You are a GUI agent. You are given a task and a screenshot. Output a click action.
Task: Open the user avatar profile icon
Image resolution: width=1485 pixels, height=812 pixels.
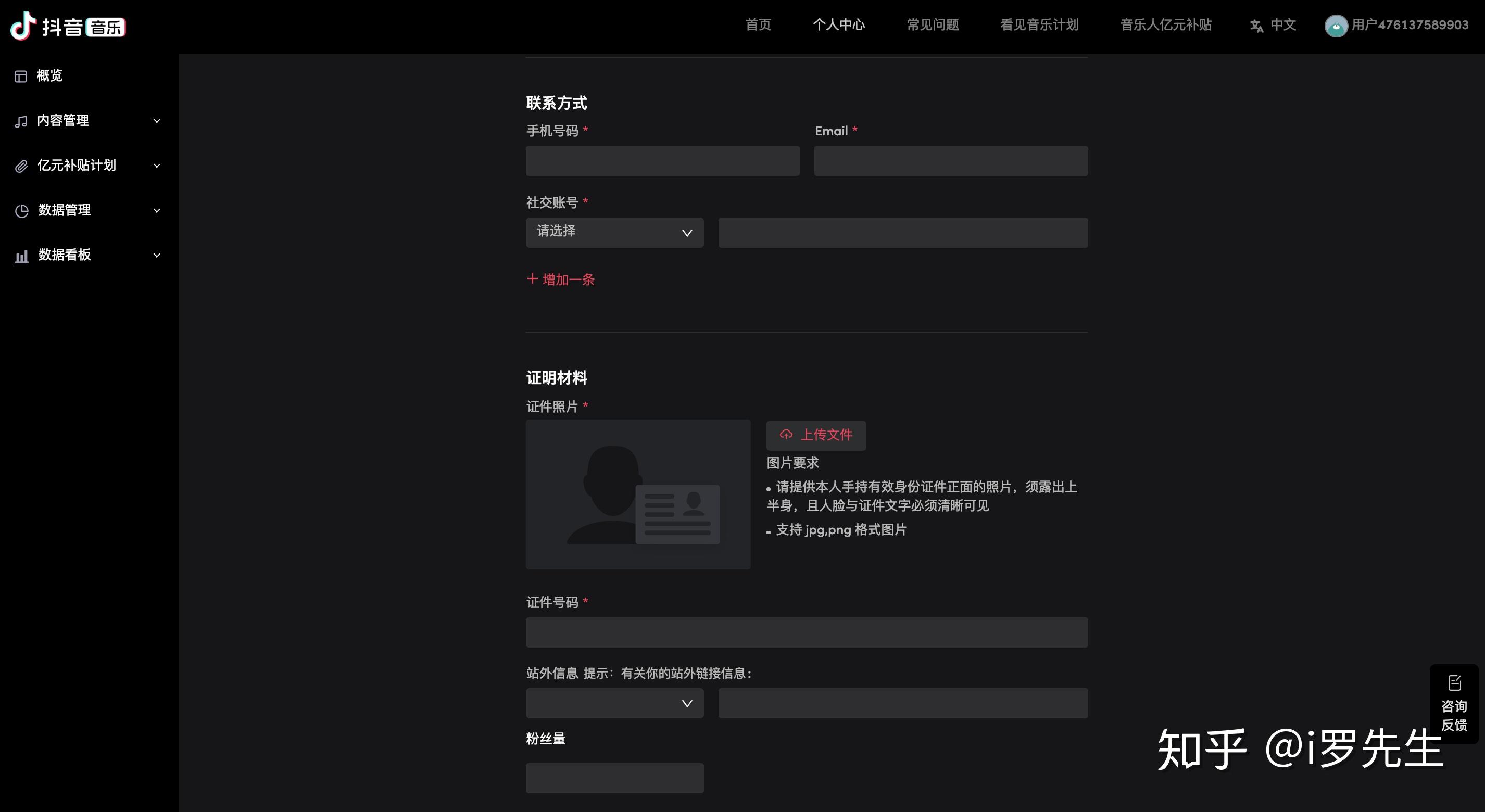pyautogui.click(x=1336, y=26)
